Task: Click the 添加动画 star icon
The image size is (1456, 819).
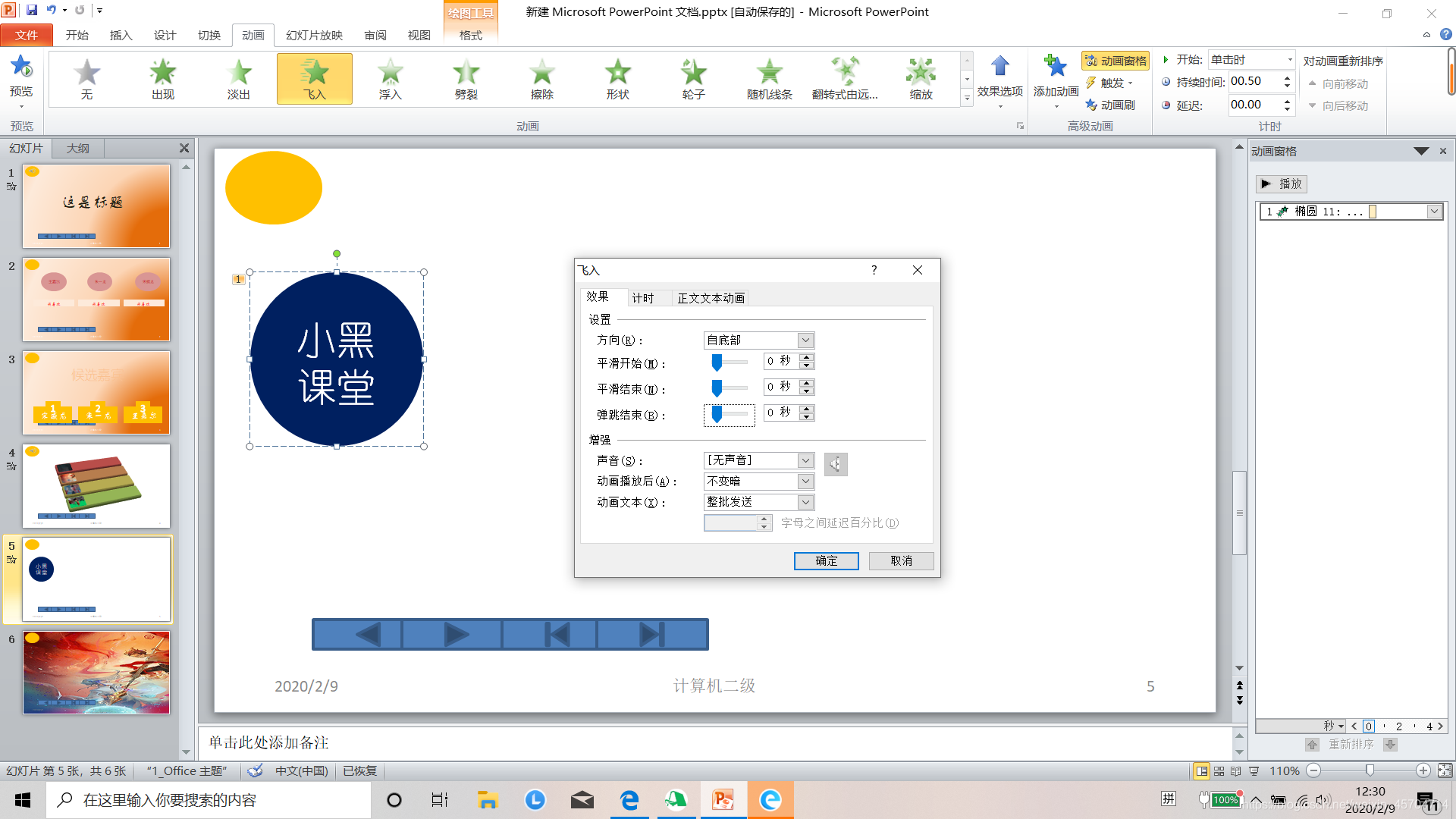Action: click(x=1055, y=67)
